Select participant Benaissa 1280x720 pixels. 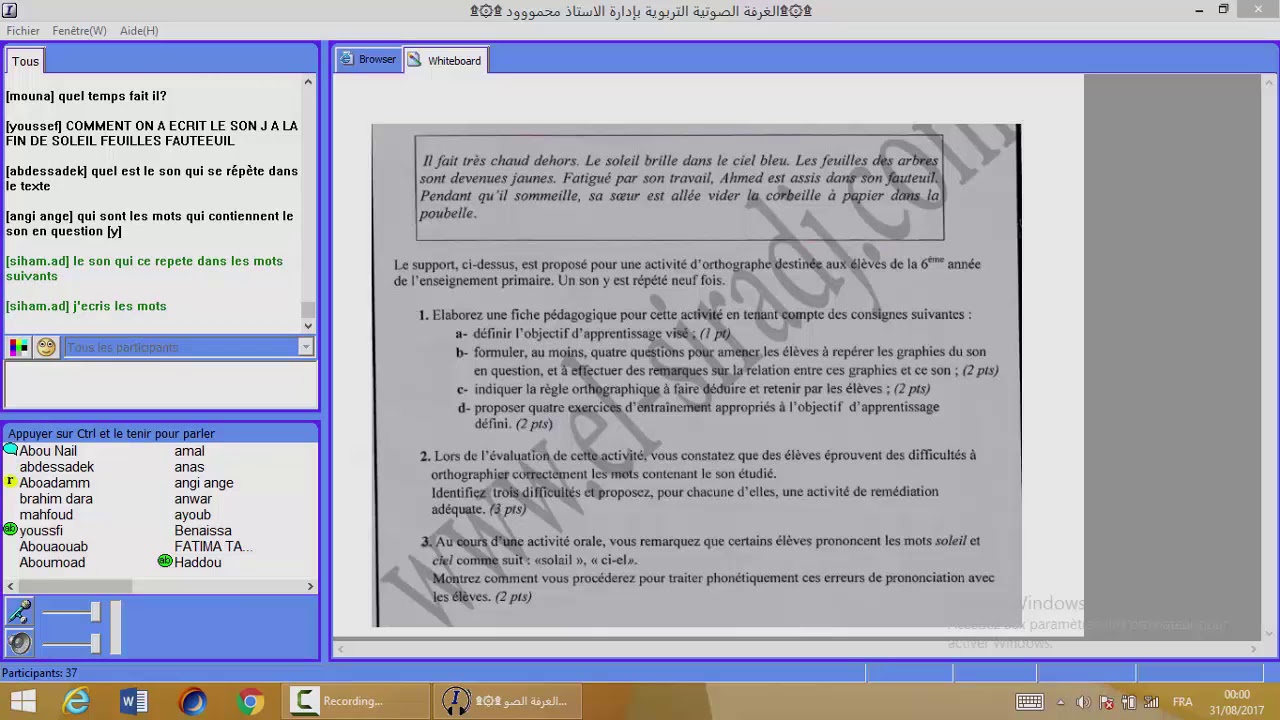203,531
